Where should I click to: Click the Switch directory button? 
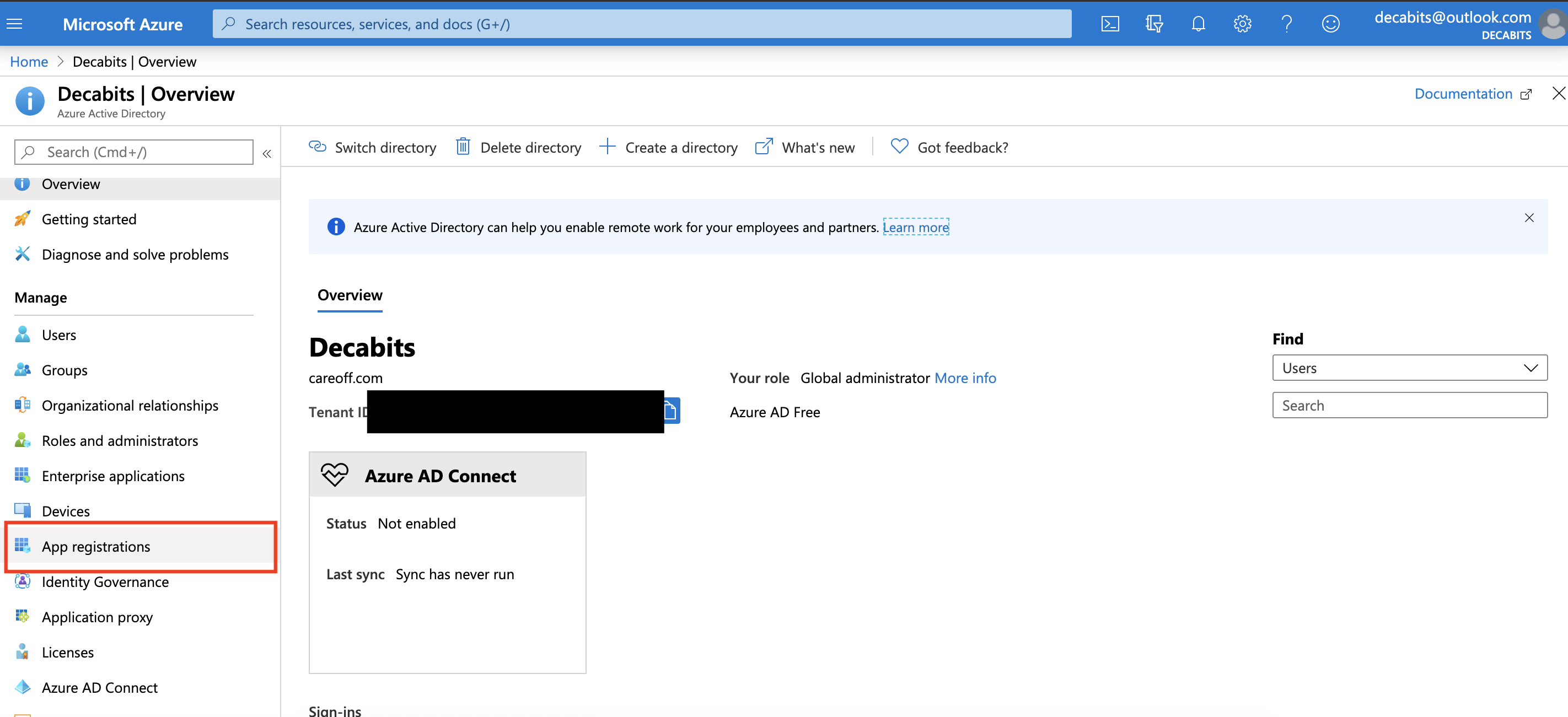pyautogui.click(x=373, y=147)
